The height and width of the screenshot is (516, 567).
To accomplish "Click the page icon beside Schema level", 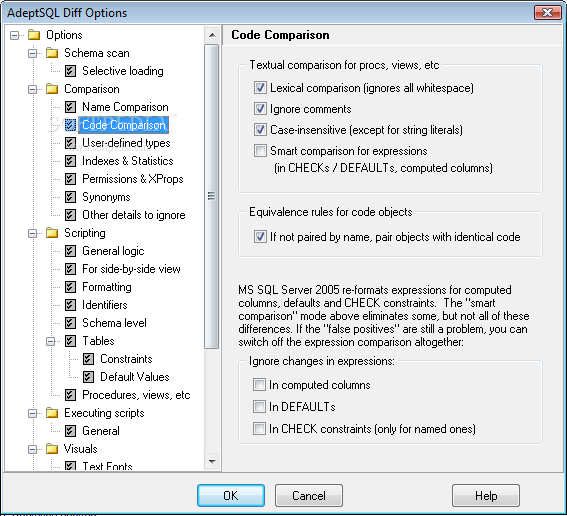I will tap(70, 323).
